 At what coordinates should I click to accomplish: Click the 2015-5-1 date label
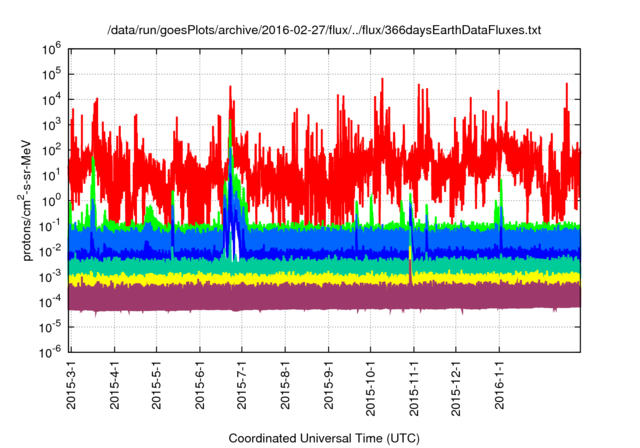click(x=156, y=385)
